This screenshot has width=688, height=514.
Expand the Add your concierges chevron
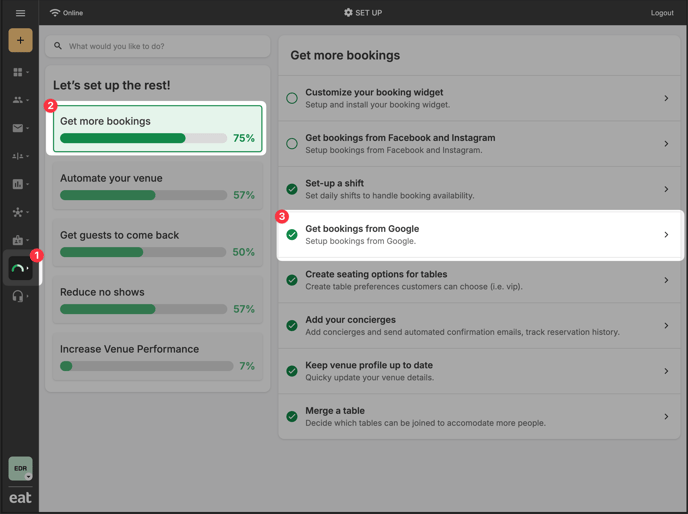(666, 326)
